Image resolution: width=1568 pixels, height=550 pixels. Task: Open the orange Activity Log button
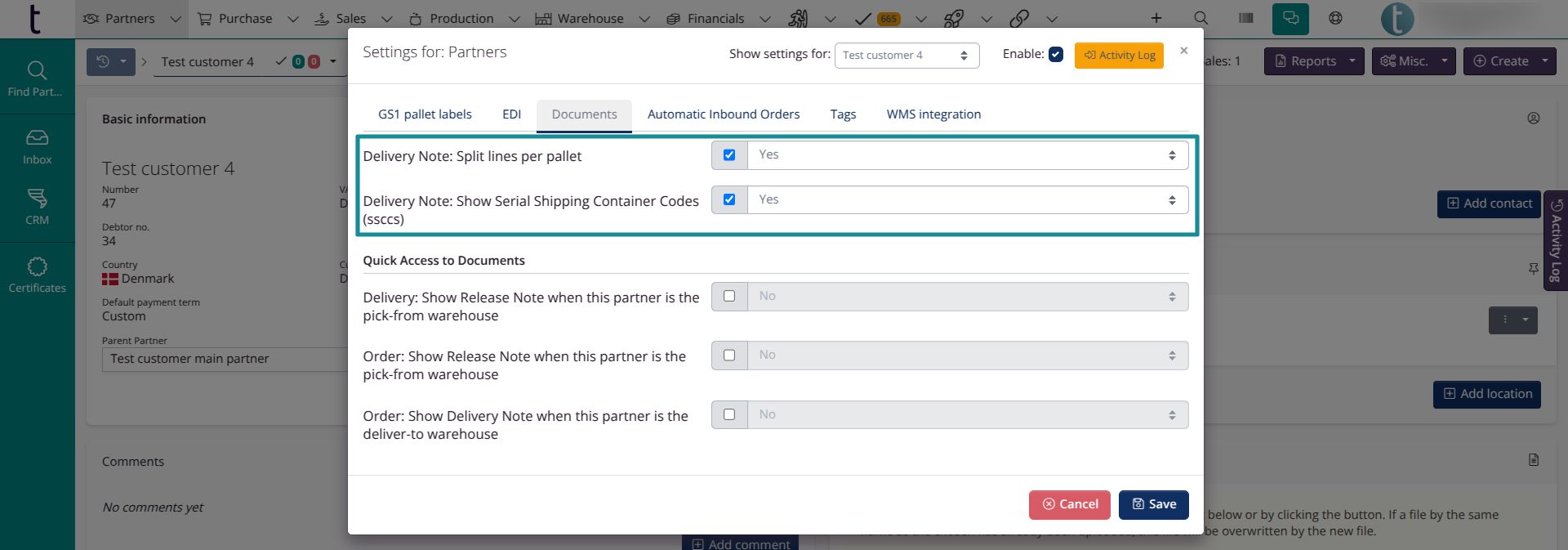point(1119,56)
